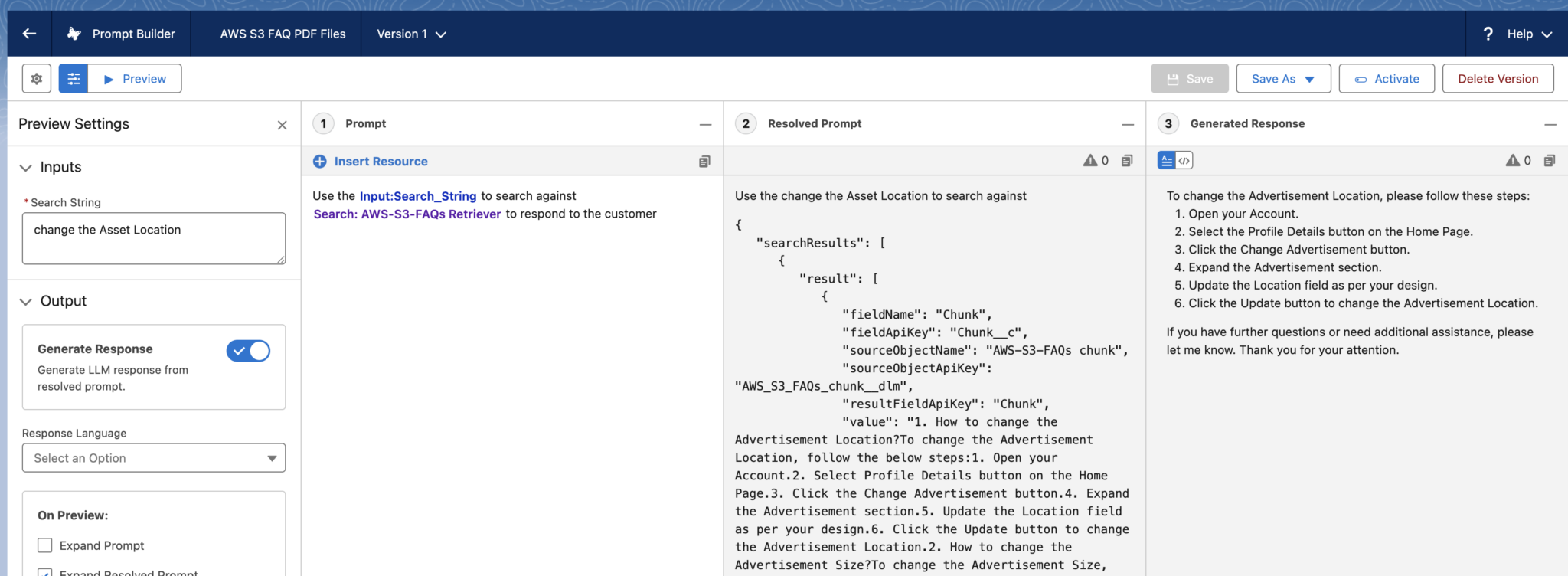
Task: Click the warning icon in Generated Response
Action: point(1513,160)
